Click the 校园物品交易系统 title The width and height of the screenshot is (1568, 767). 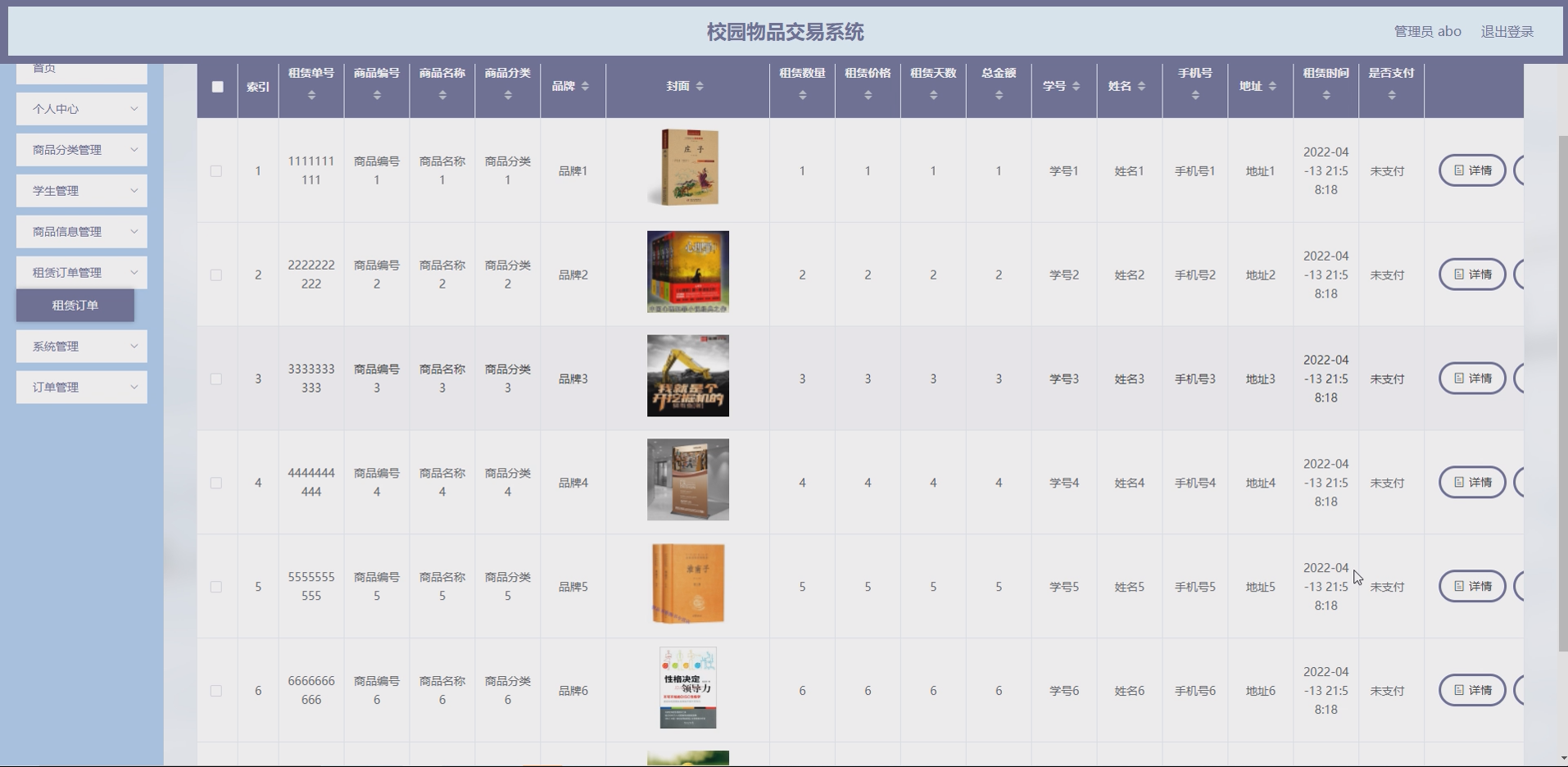point(786,32)
